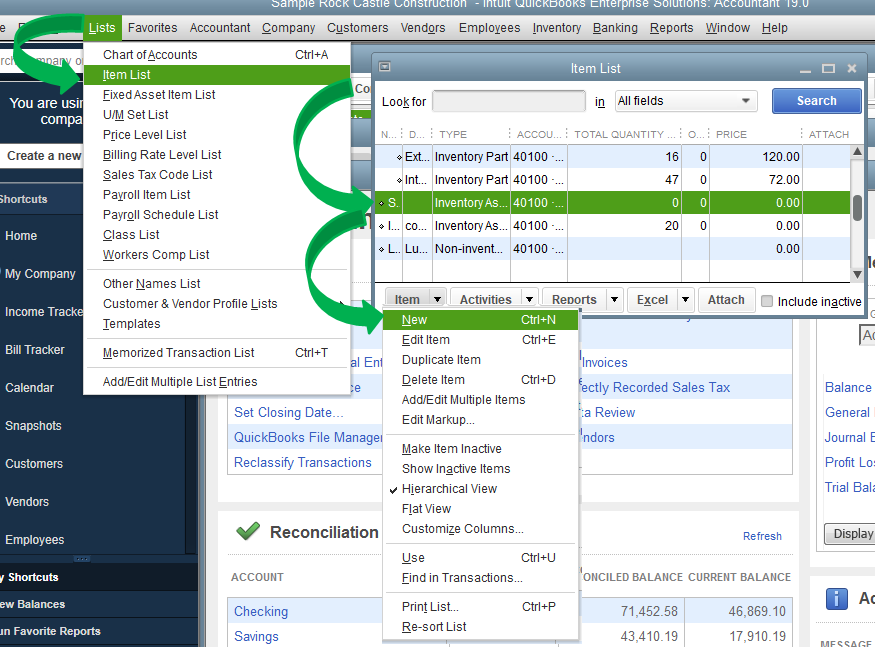This screenshot has width=875, height=647.
Task: Open the Reclassify Transactions link
Action: click(302, 463)
